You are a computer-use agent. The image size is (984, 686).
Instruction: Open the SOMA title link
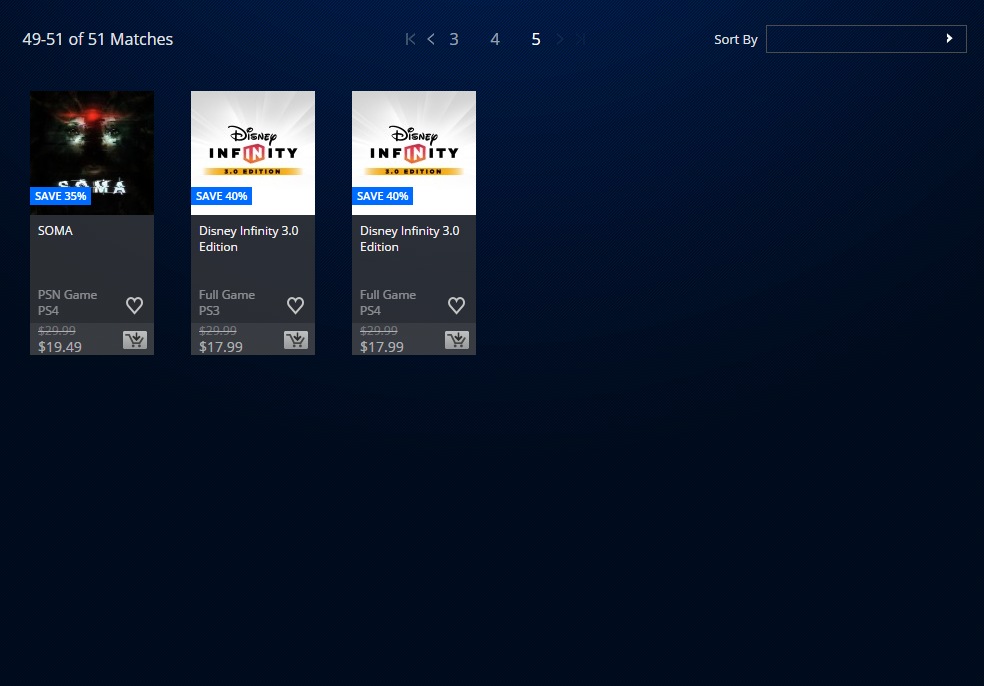[x=56, y=231]
